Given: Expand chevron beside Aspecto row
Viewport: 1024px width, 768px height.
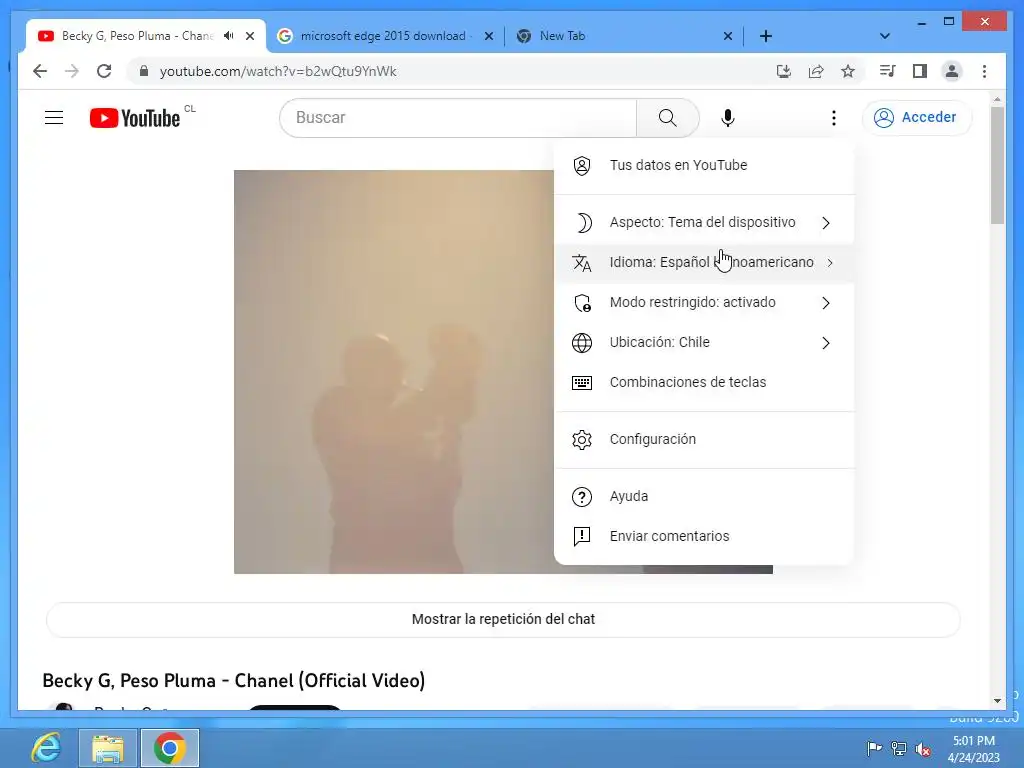Looking at the screenshot, I should (826, 223).
